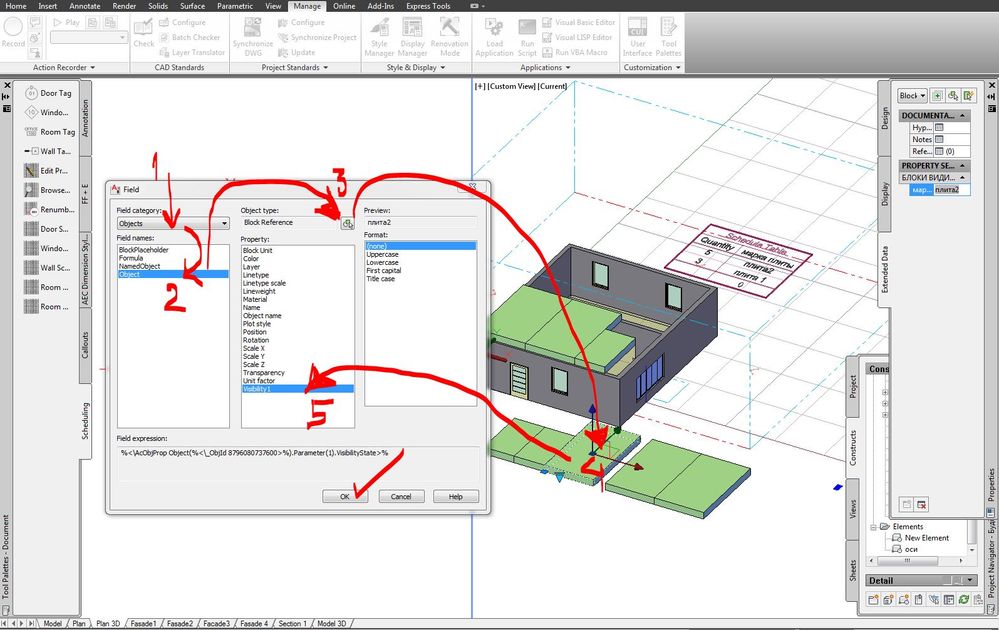Click OK in the Field dialog
The image size is (999, 630).
coord(345,497)
